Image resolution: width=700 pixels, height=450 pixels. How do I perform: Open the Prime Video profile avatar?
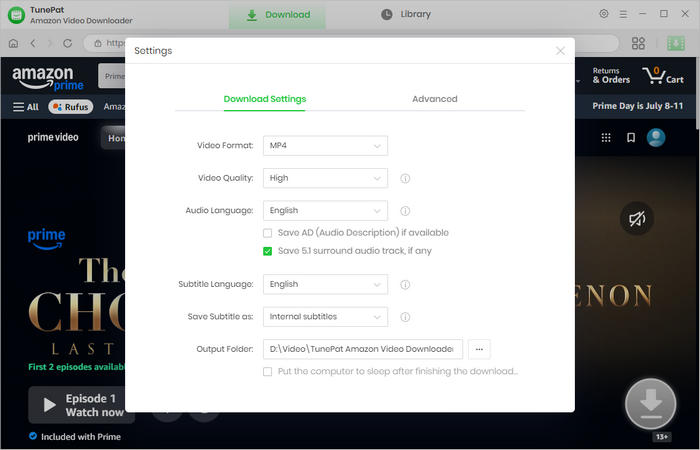(656, 138)
